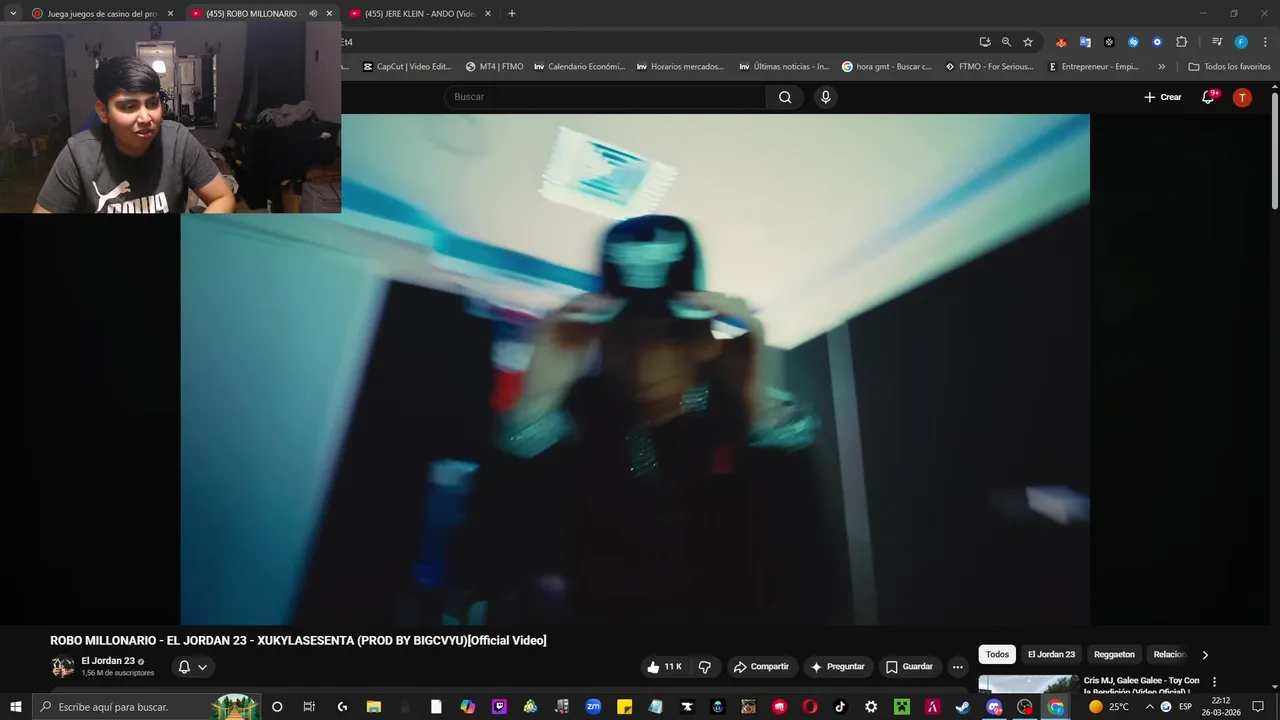Open hora gmt Google bookmark
The height and width of the screenshot is (720, 1280).
pos(886,67)
